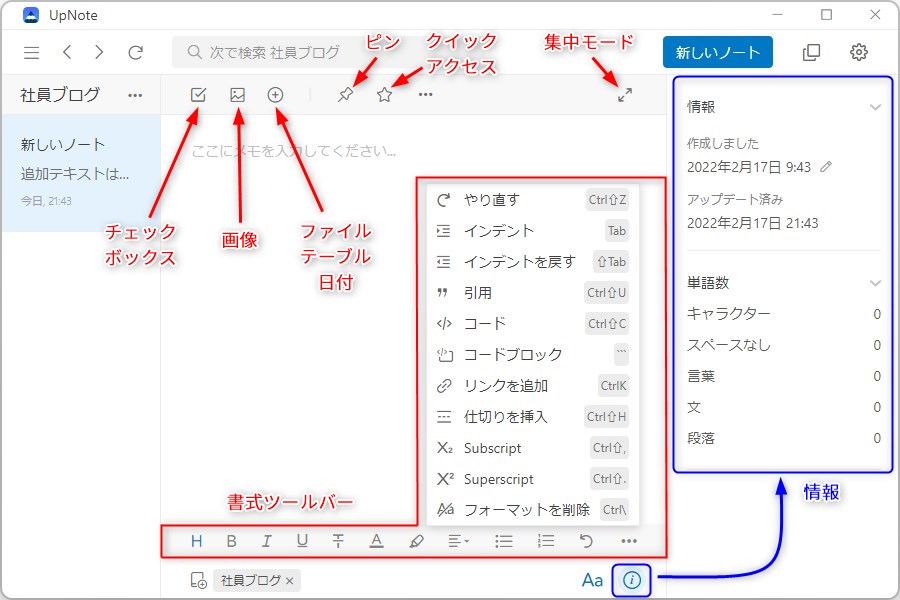Open the hamburger sidebar menu
Screen dimensions: 900x600
[x=32, y=53]
